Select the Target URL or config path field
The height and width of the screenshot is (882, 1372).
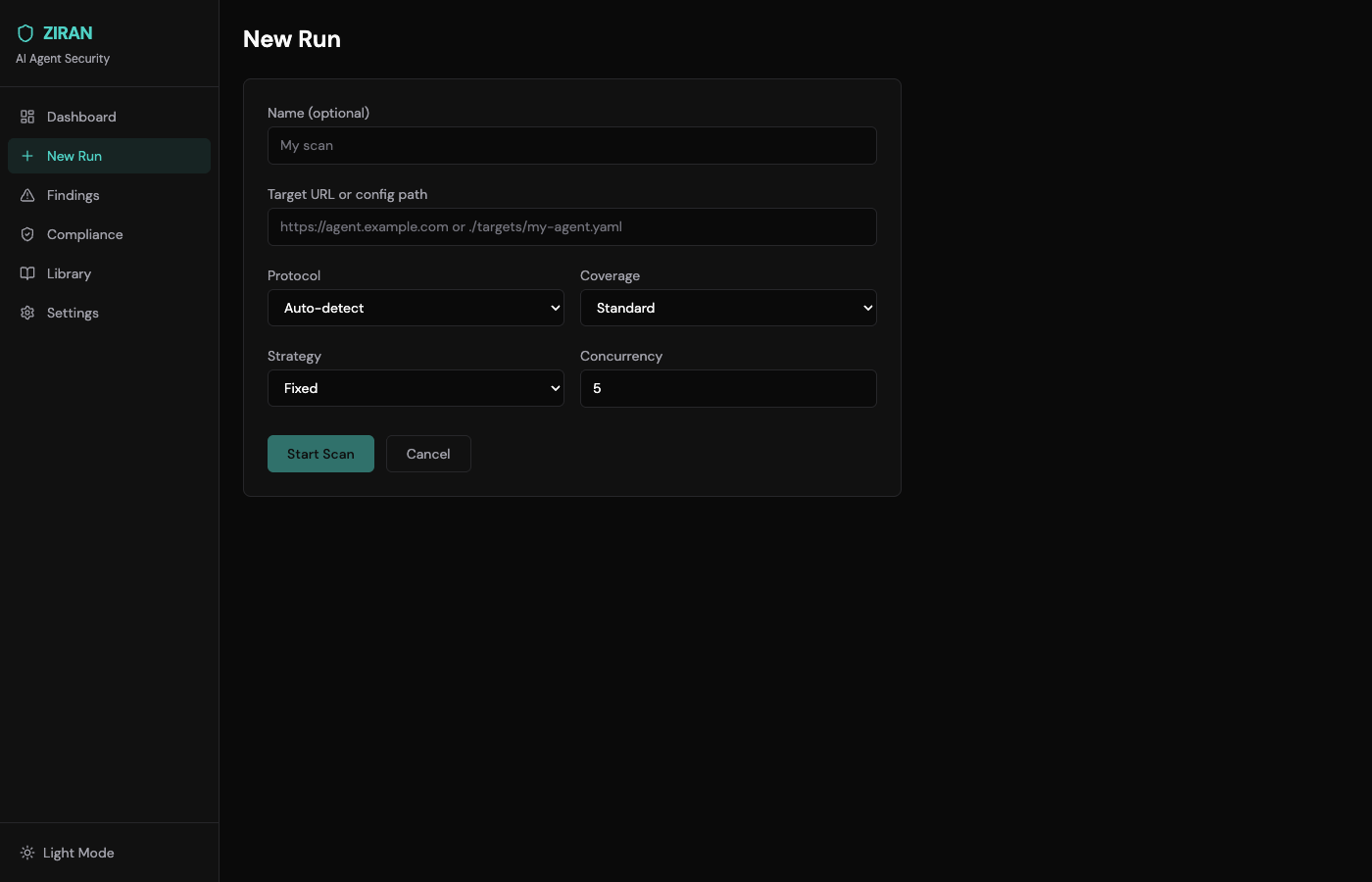pos(572,226)
